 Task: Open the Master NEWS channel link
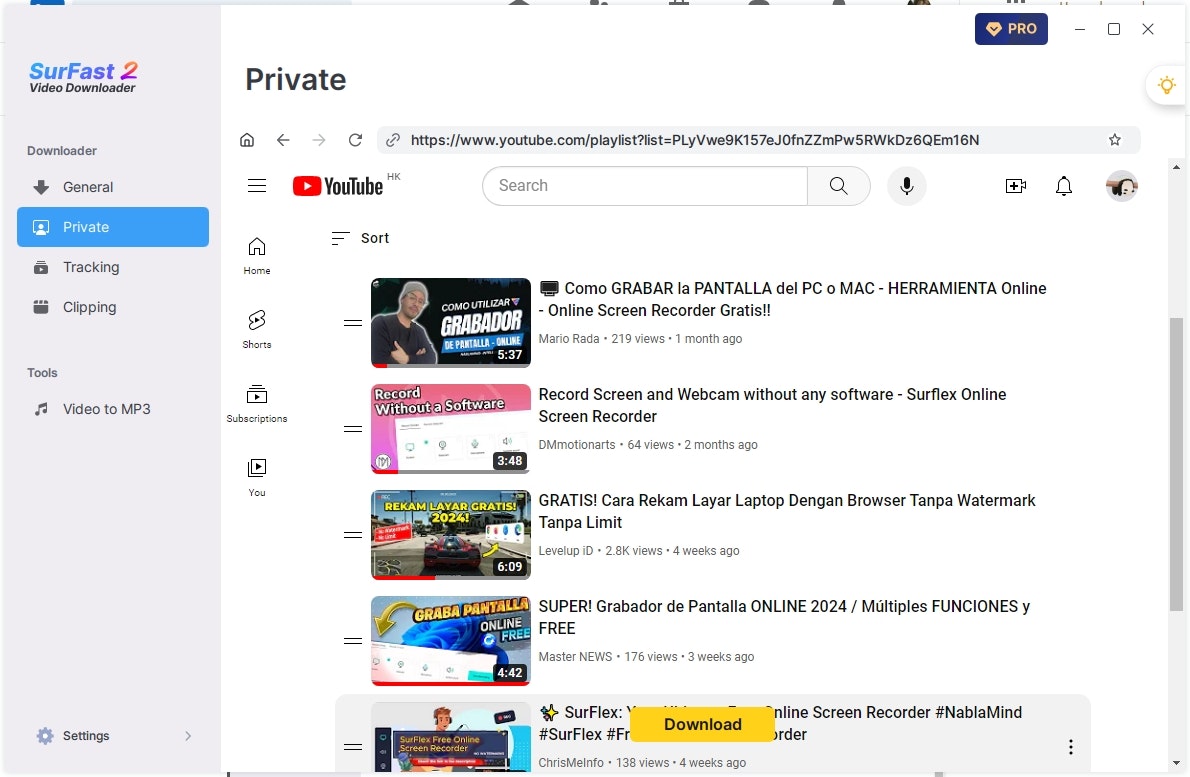(575, 657)
